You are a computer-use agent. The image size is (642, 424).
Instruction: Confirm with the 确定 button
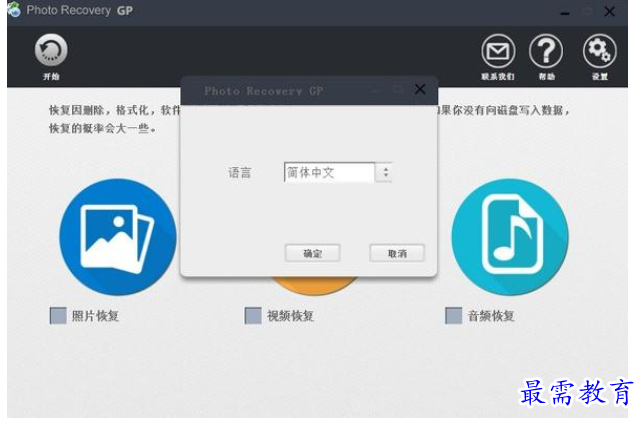312,253
